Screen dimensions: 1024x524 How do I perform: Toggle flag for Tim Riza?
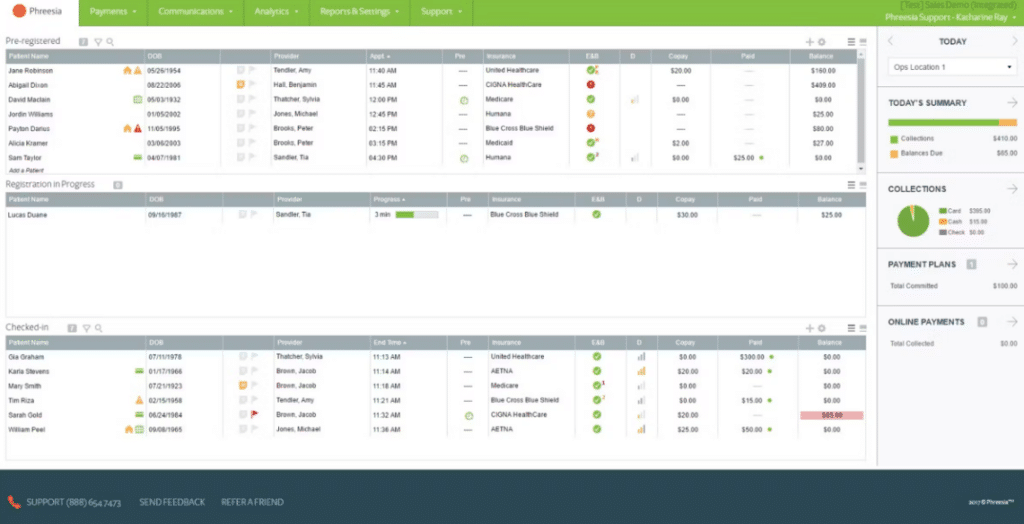click(254, 401)
